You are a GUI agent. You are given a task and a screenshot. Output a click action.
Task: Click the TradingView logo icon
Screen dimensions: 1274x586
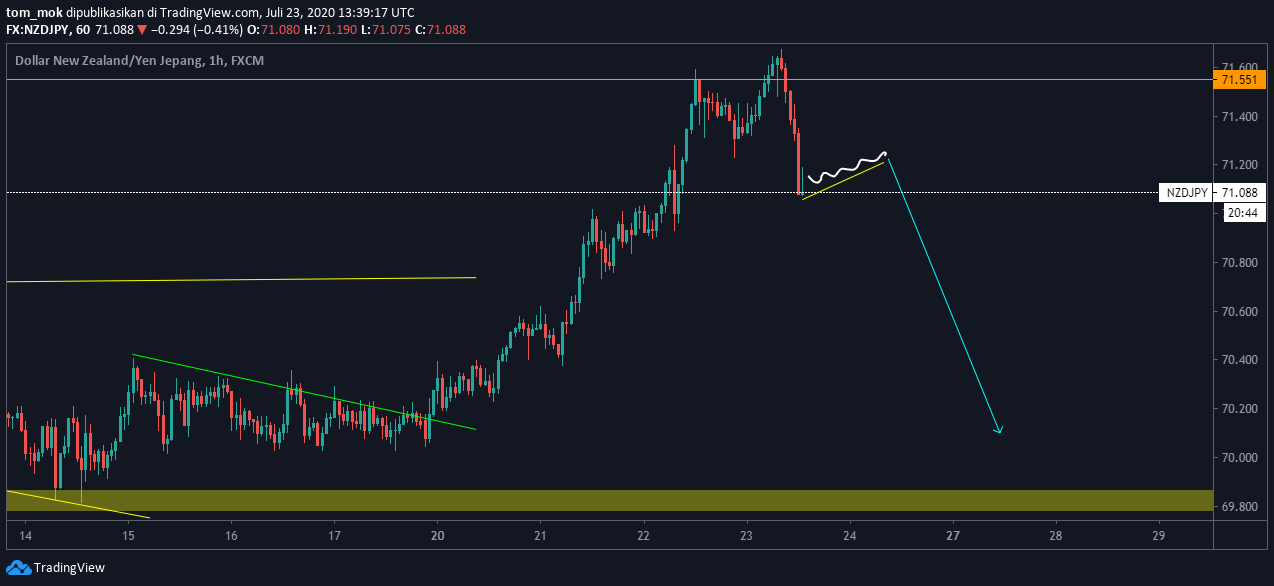18,568
